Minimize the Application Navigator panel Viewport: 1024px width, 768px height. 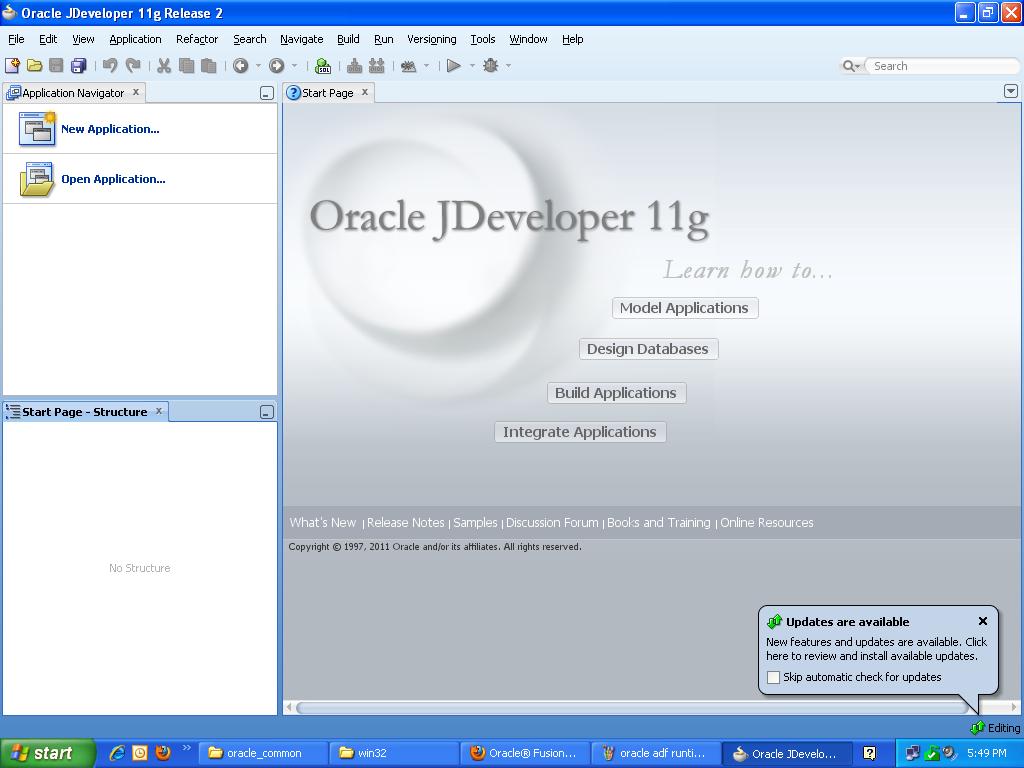266,93
